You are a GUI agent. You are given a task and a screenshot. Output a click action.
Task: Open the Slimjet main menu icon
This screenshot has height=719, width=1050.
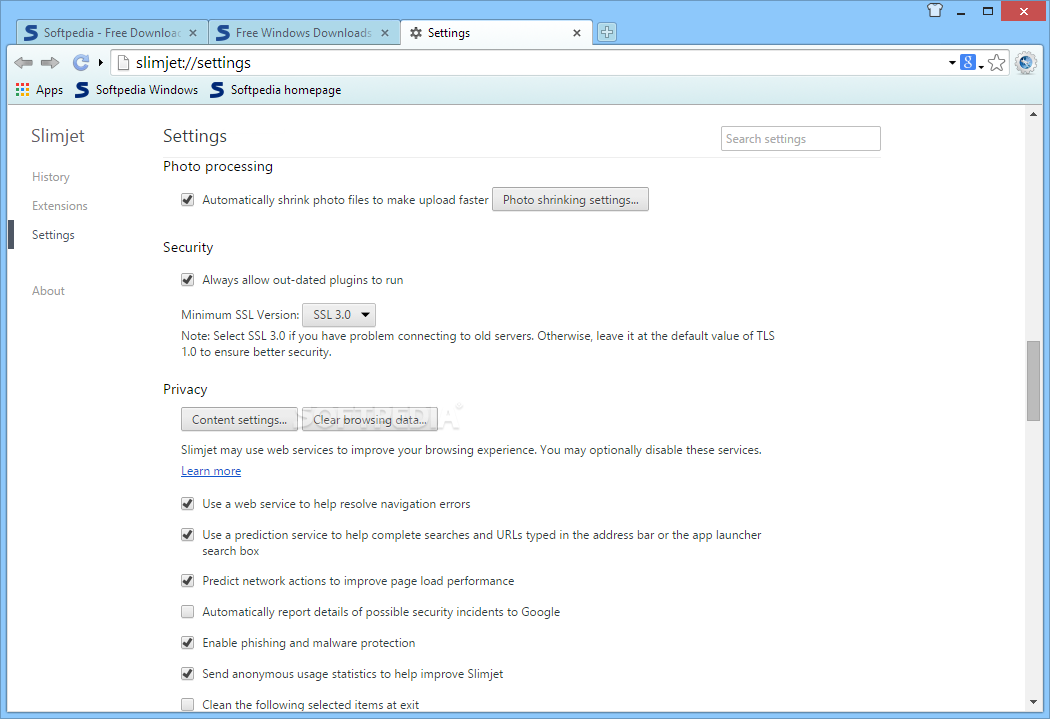click(x=1026, y=63)
